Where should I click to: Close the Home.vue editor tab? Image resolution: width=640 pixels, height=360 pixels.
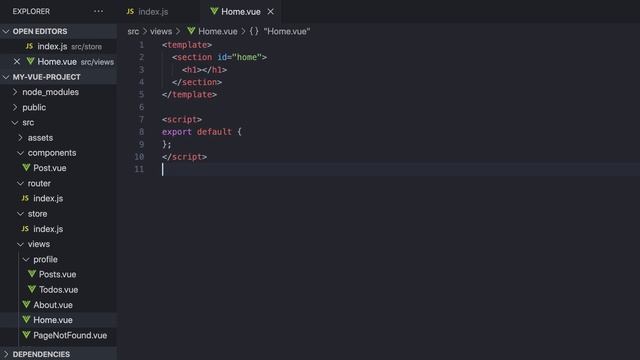(271, 12)
